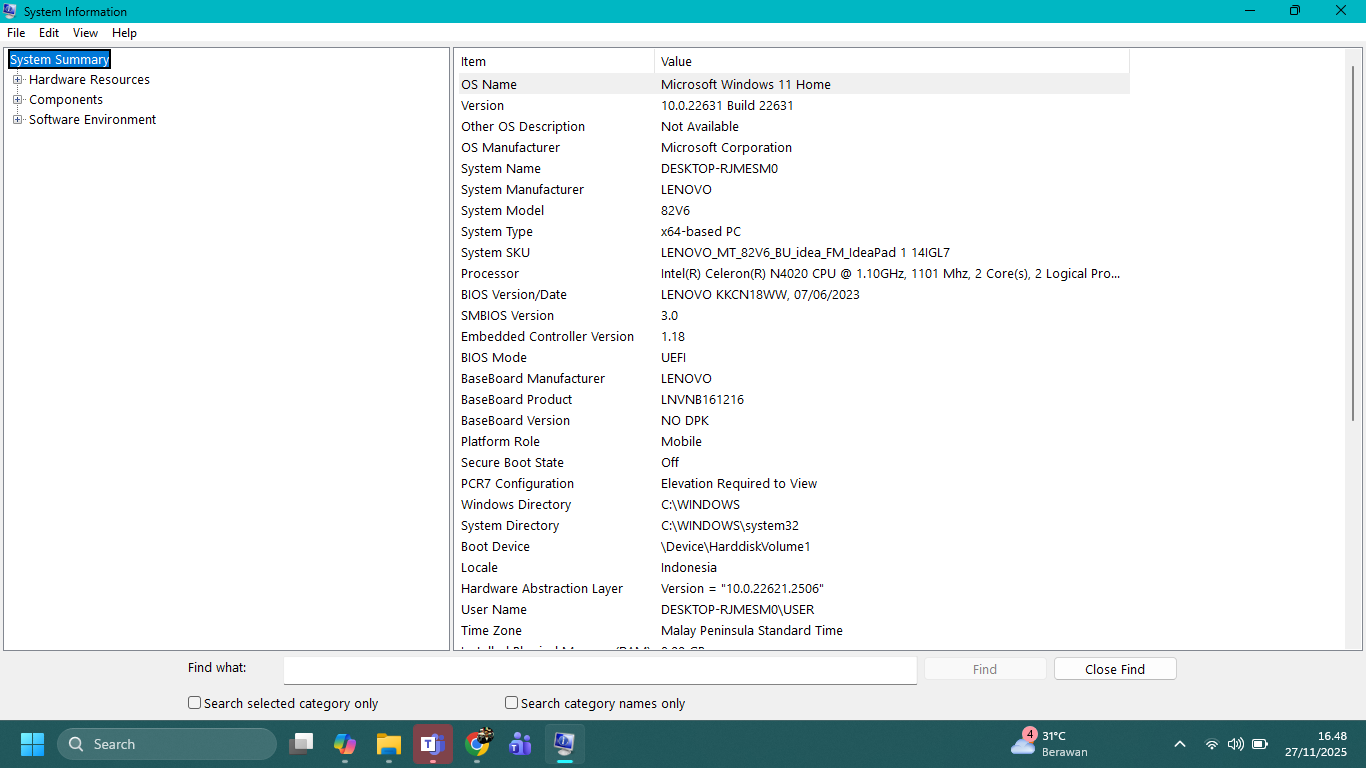
Task: Click the System Information icon in the taskbar
Action: pyautogui.click(x=564, y=744)
